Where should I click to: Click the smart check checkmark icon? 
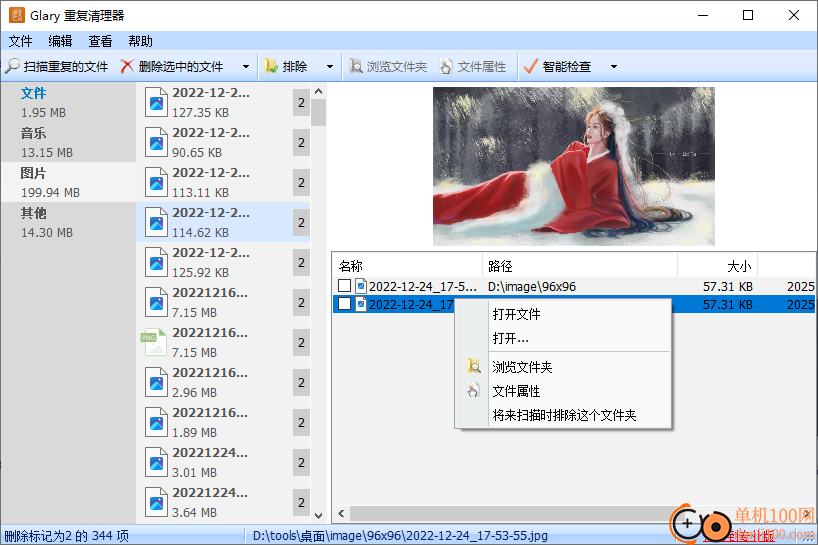tap(530, 66)
